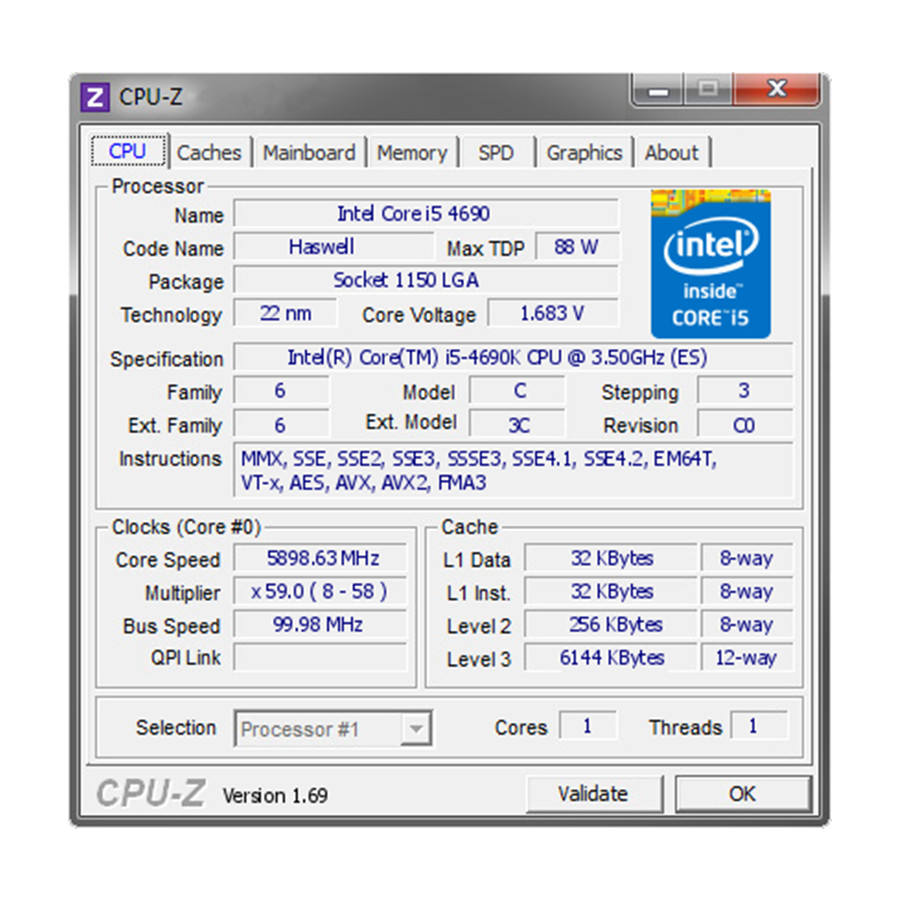
Task: Click the Level 3 size '6144 KBytes'
Action: tap(611, 657)
